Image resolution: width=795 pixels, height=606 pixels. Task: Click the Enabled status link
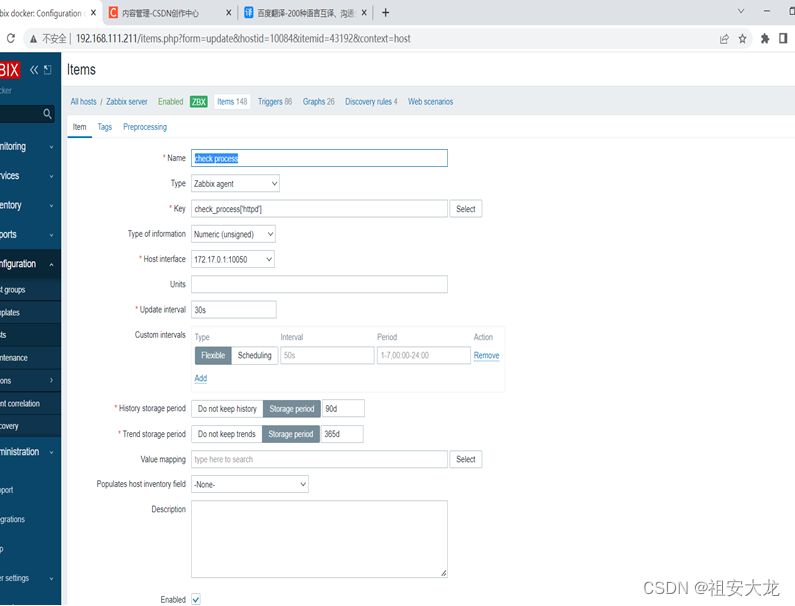(170, 101)
